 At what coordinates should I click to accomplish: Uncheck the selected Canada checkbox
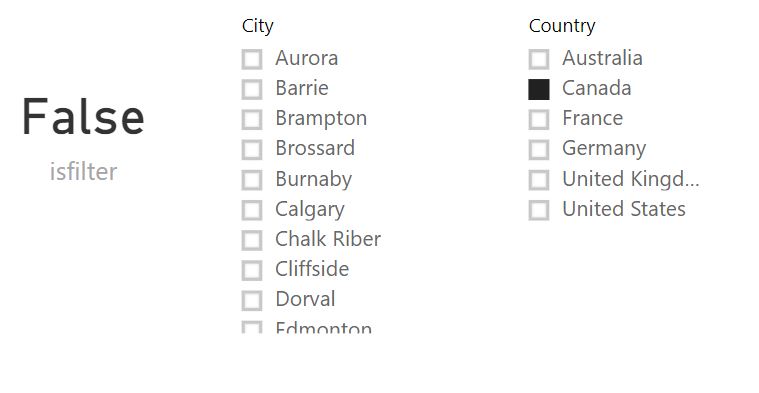(x=539, y=90)
